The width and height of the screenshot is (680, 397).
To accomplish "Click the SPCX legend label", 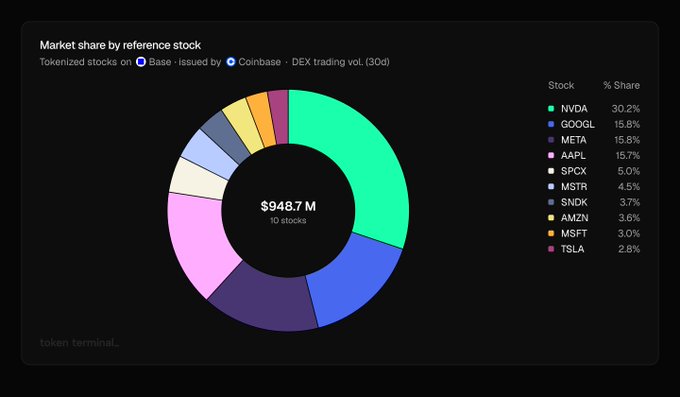I will 573,171.
